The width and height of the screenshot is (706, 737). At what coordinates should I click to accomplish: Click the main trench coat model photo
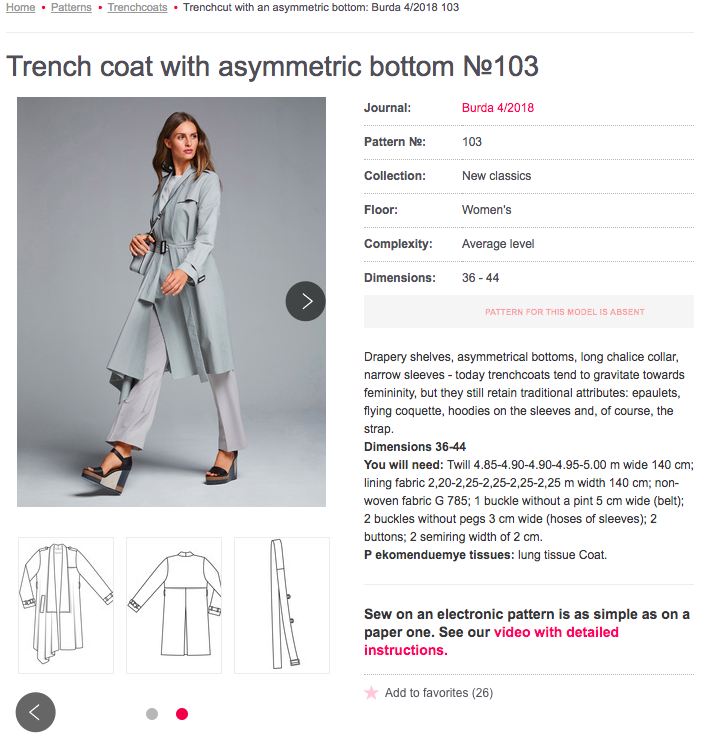[x=171, y=301]
